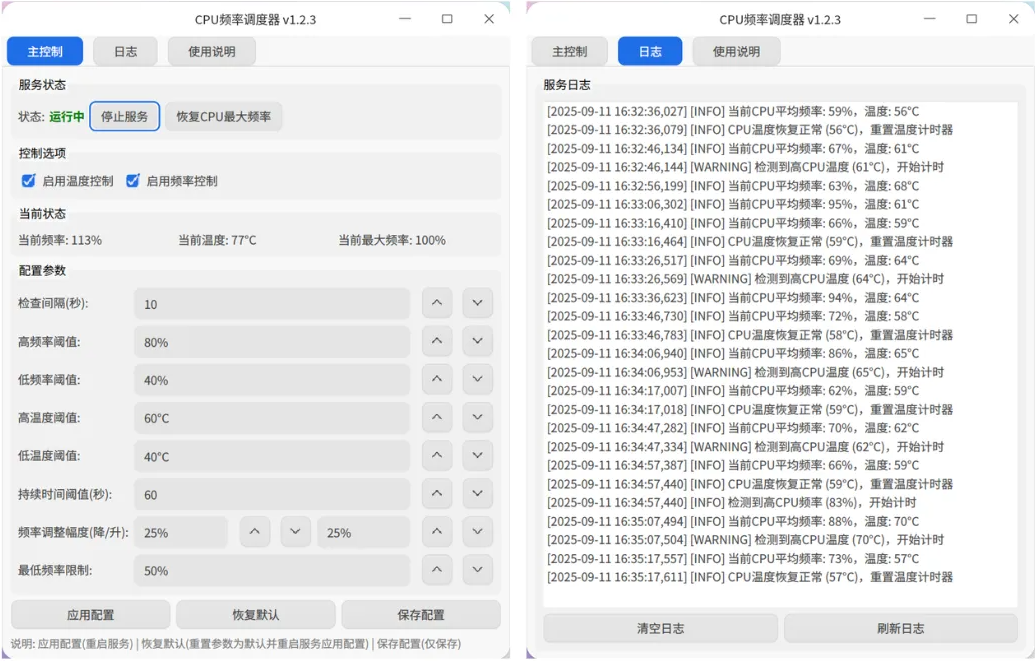Click the 最低频率限制 field showing 50%

point(272,571)
